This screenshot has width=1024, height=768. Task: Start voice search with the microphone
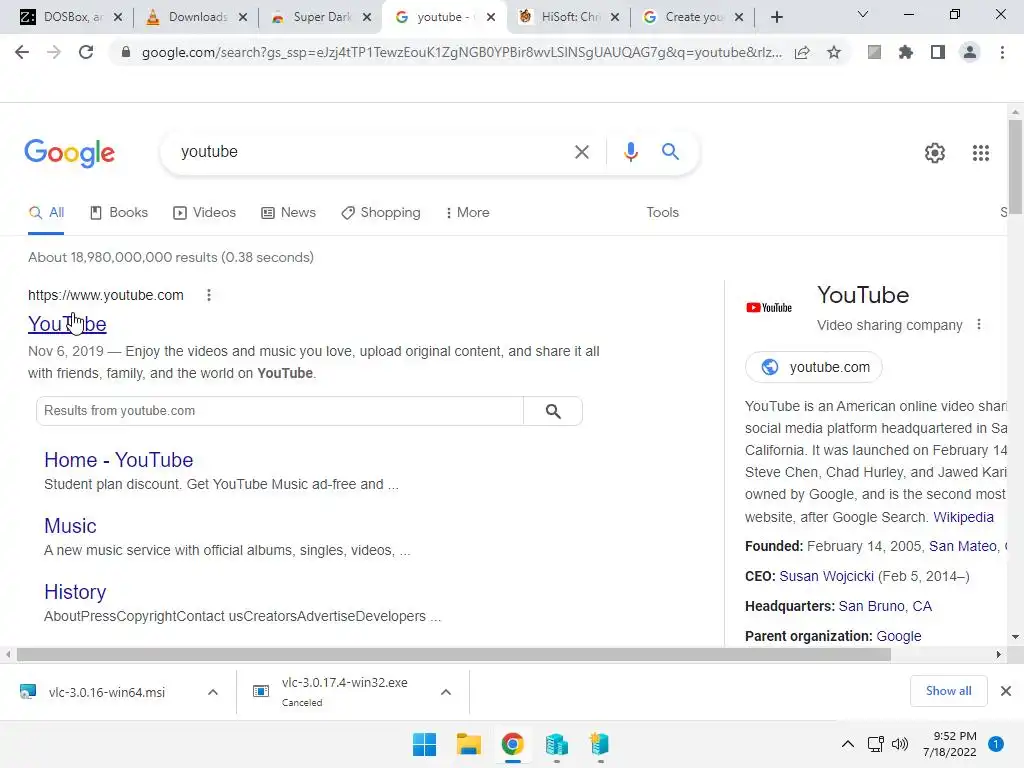(x=630, y=152)
